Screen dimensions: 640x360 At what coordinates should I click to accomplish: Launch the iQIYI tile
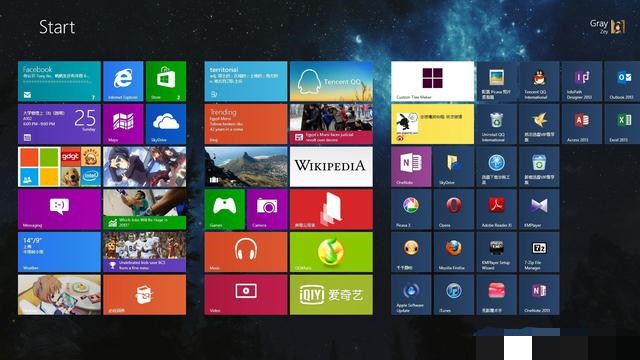[x=331, y=295]
